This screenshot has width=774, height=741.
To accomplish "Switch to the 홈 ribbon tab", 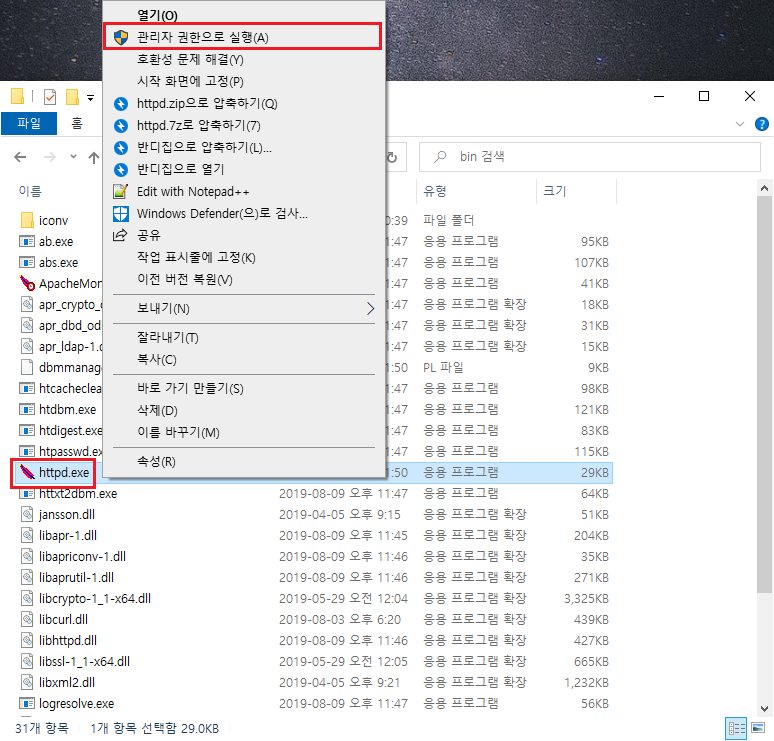I will [x=77, y=123].
